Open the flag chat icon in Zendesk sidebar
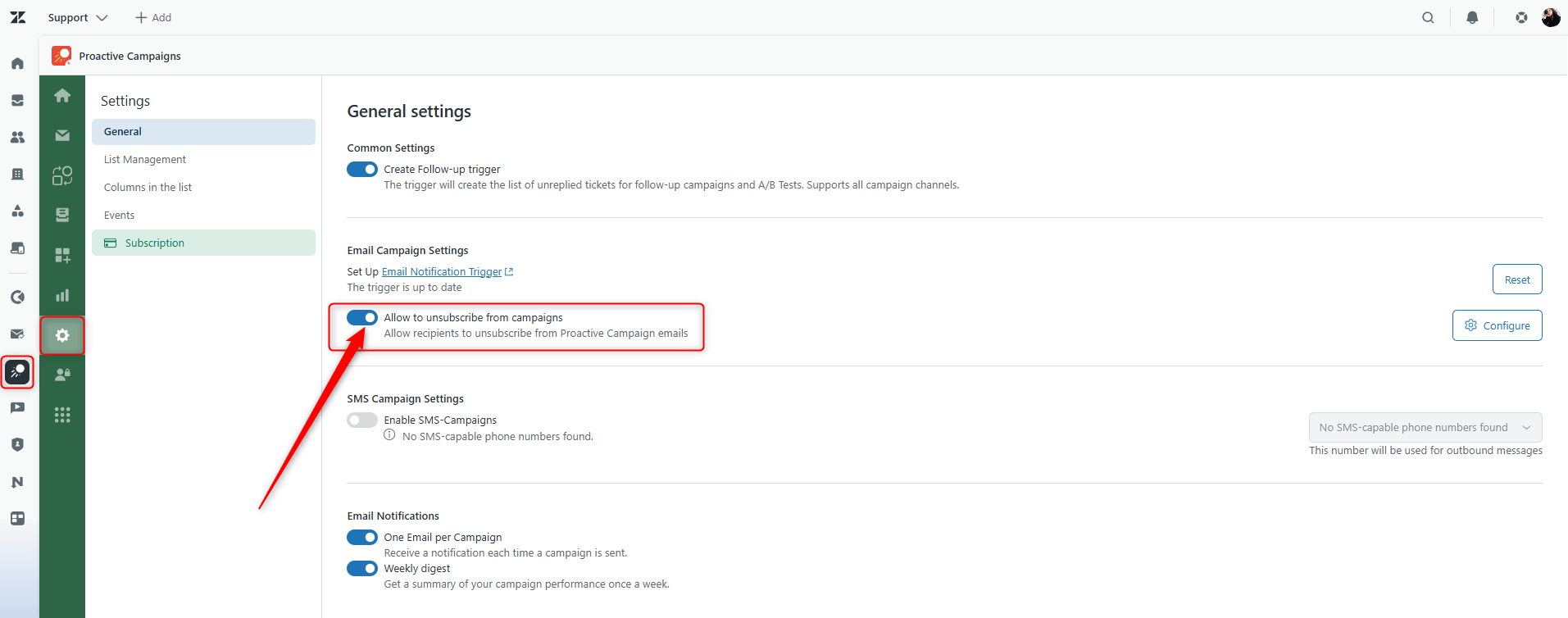Image resolution: width=1568 pixels, height=618 pixels. [17, 407]
